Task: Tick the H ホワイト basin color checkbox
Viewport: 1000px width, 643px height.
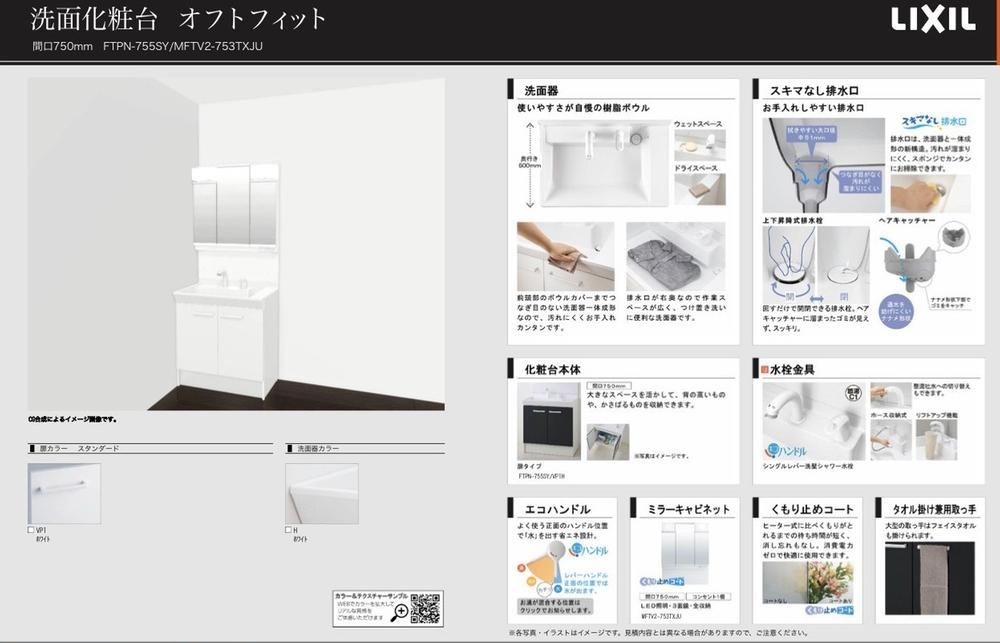Action: (x=288, y=530)
